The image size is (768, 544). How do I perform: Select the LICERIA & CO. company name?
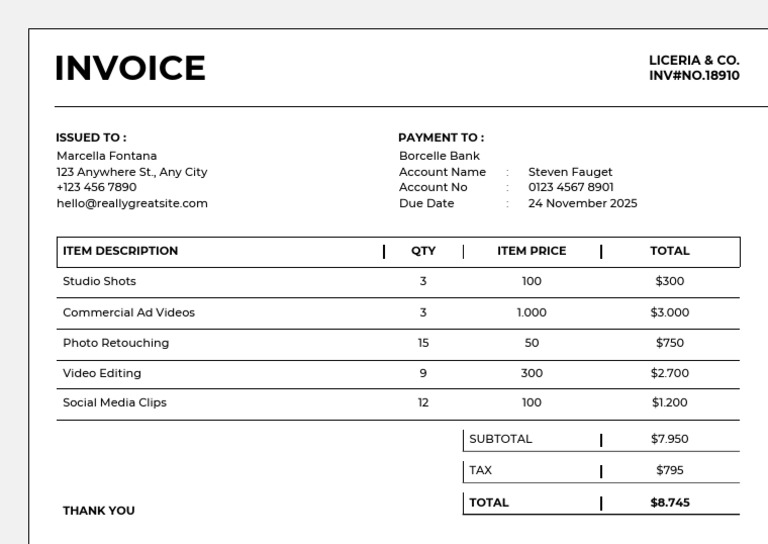pyautogui.click(x=694, y=60)
